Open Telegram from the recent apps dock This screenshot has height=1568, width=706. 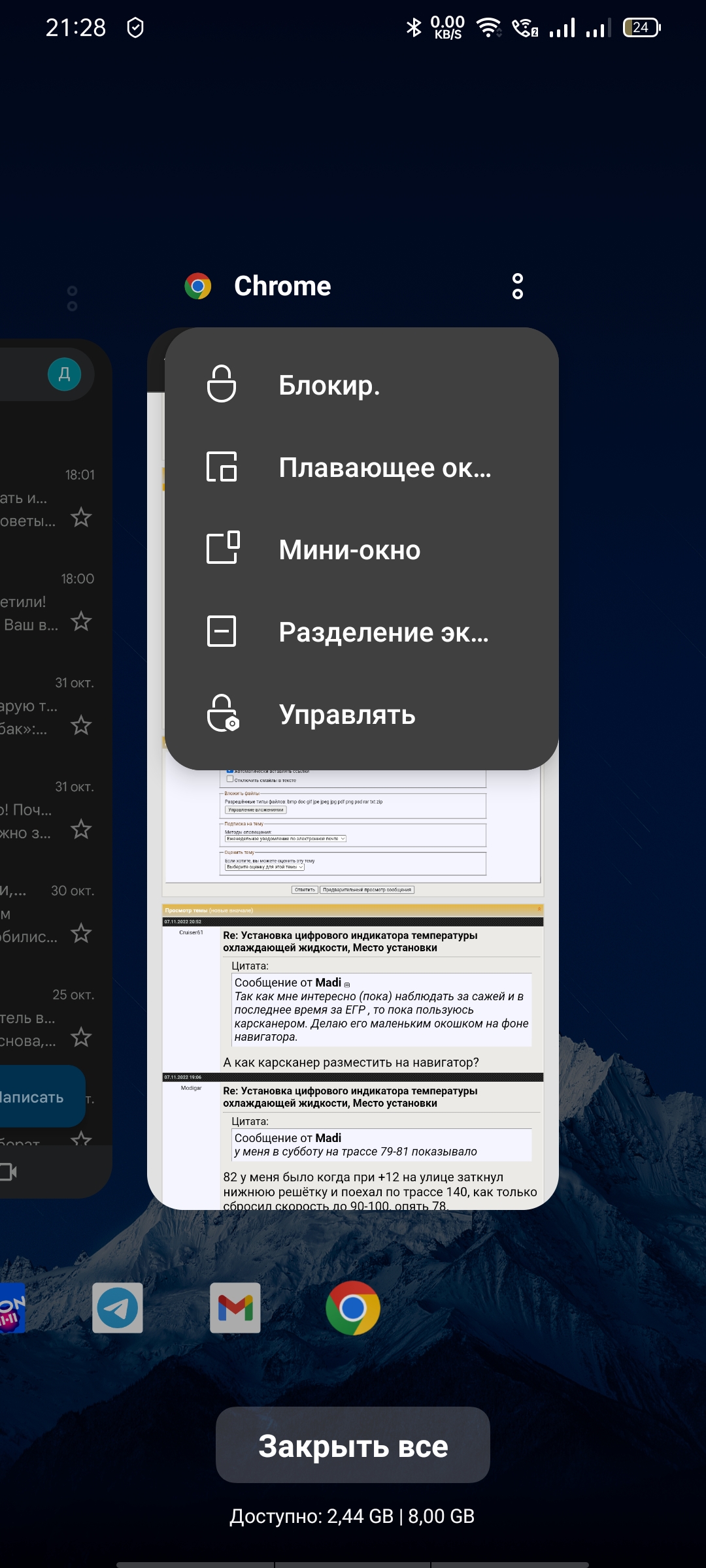tap(118, 1308)
